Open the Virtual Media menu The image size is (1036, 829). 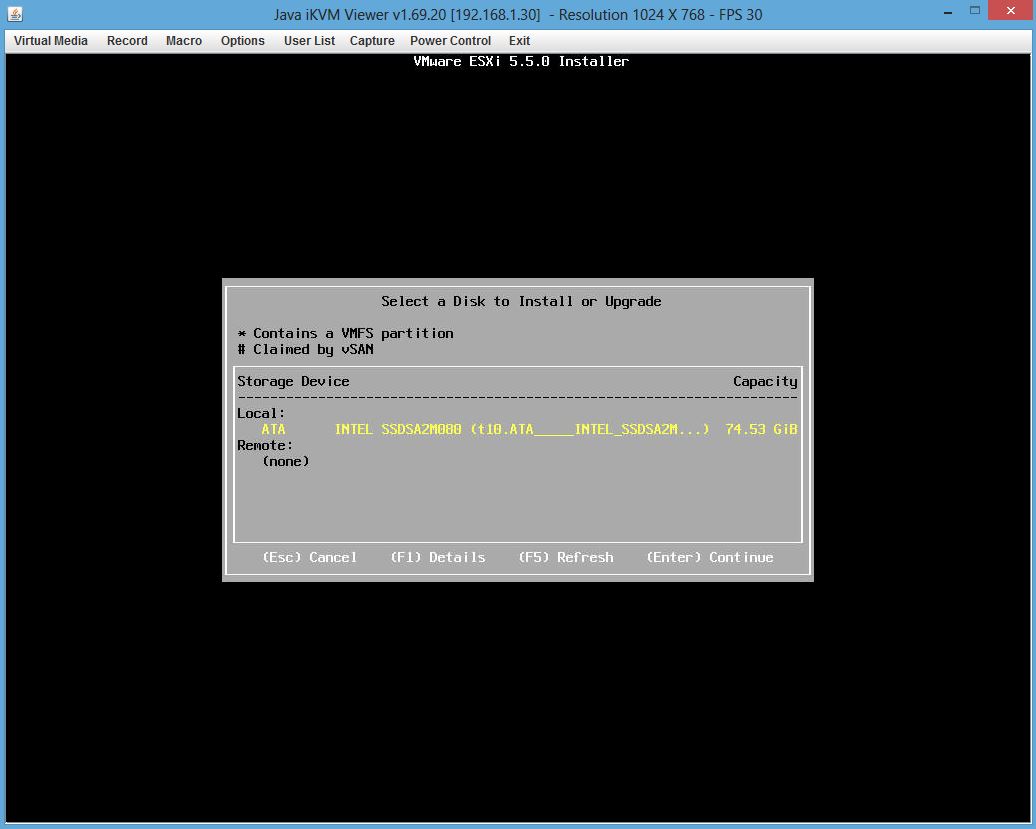click(50, 41)
